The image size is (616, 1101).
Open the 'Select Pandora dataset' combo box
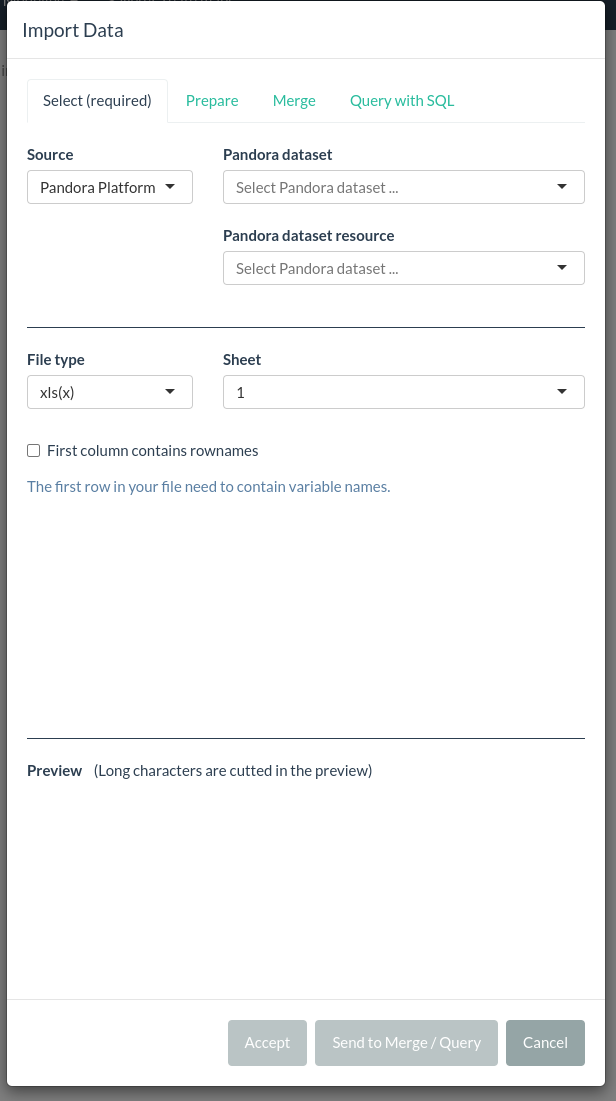tap(404, 187)
